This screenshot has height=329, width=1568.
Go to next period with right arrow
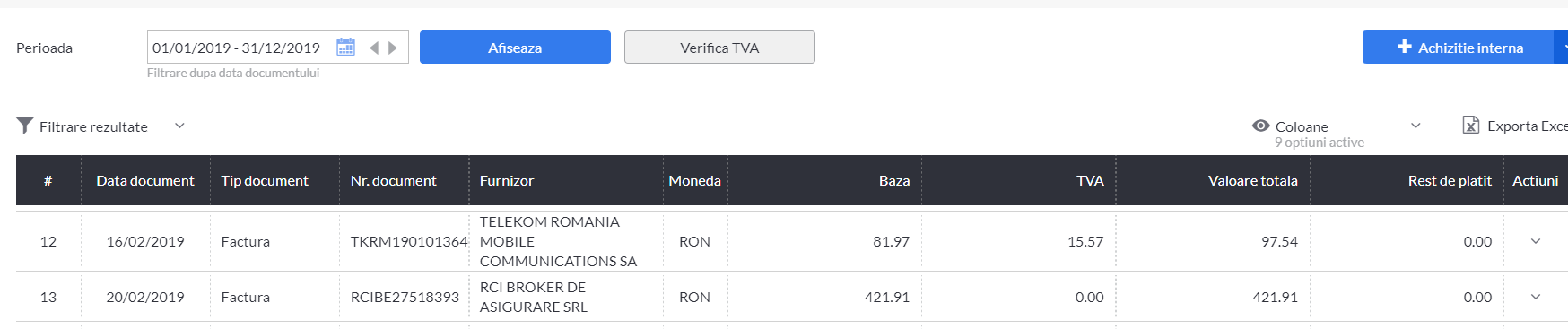point(393,48)
